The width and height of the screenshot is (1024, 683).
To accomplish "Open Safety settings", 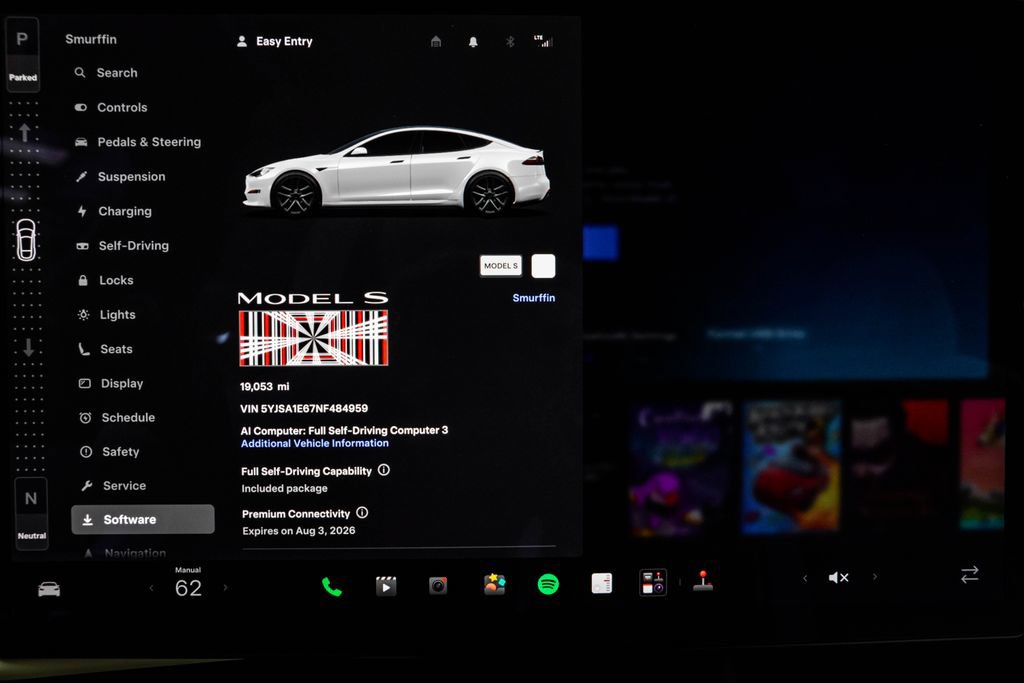I will (110, 451).
